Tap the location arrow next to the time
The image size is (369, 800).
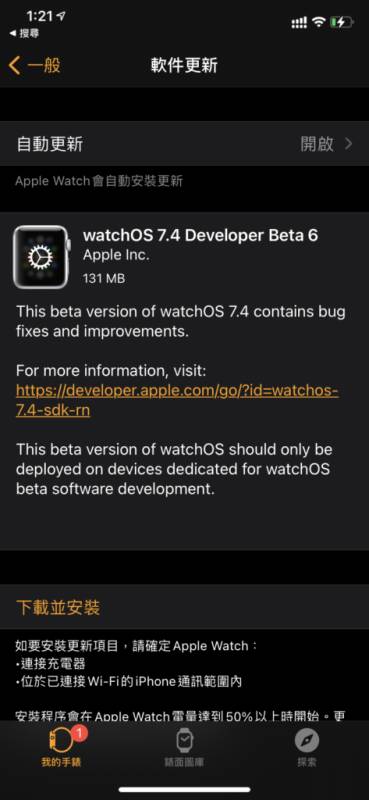click(x=61, y=16)
